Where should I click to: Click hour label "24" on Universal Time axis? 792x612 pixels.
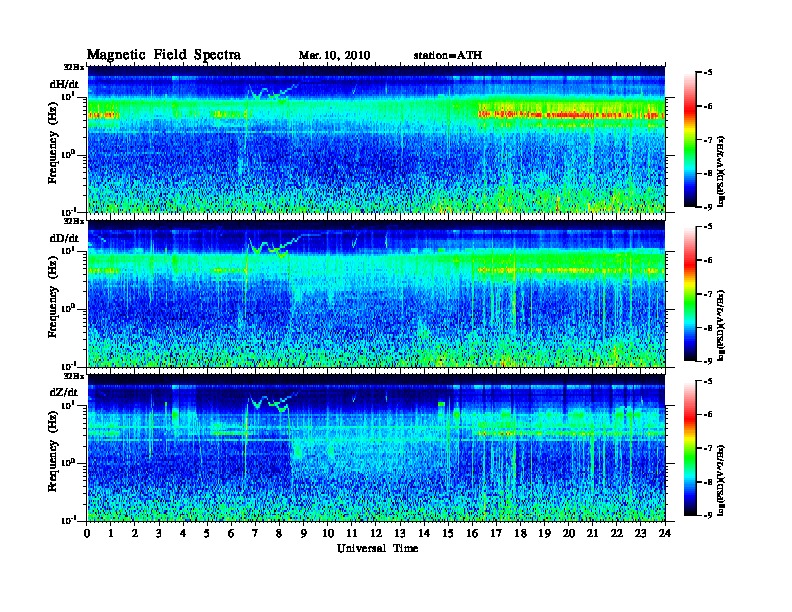(665, 533)
